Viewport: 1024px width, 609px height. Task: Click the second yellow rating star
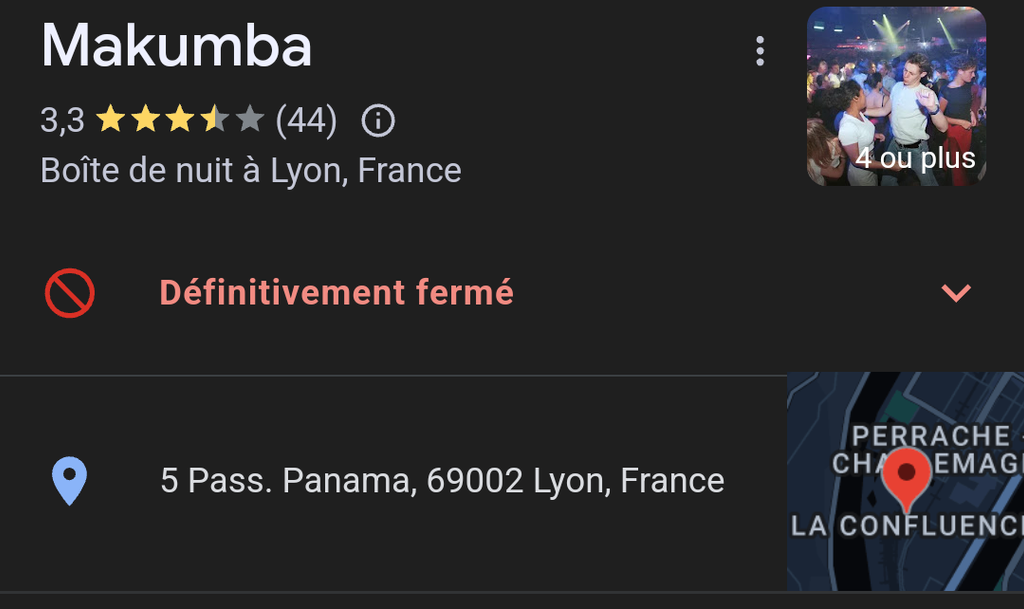pos(145,122)
